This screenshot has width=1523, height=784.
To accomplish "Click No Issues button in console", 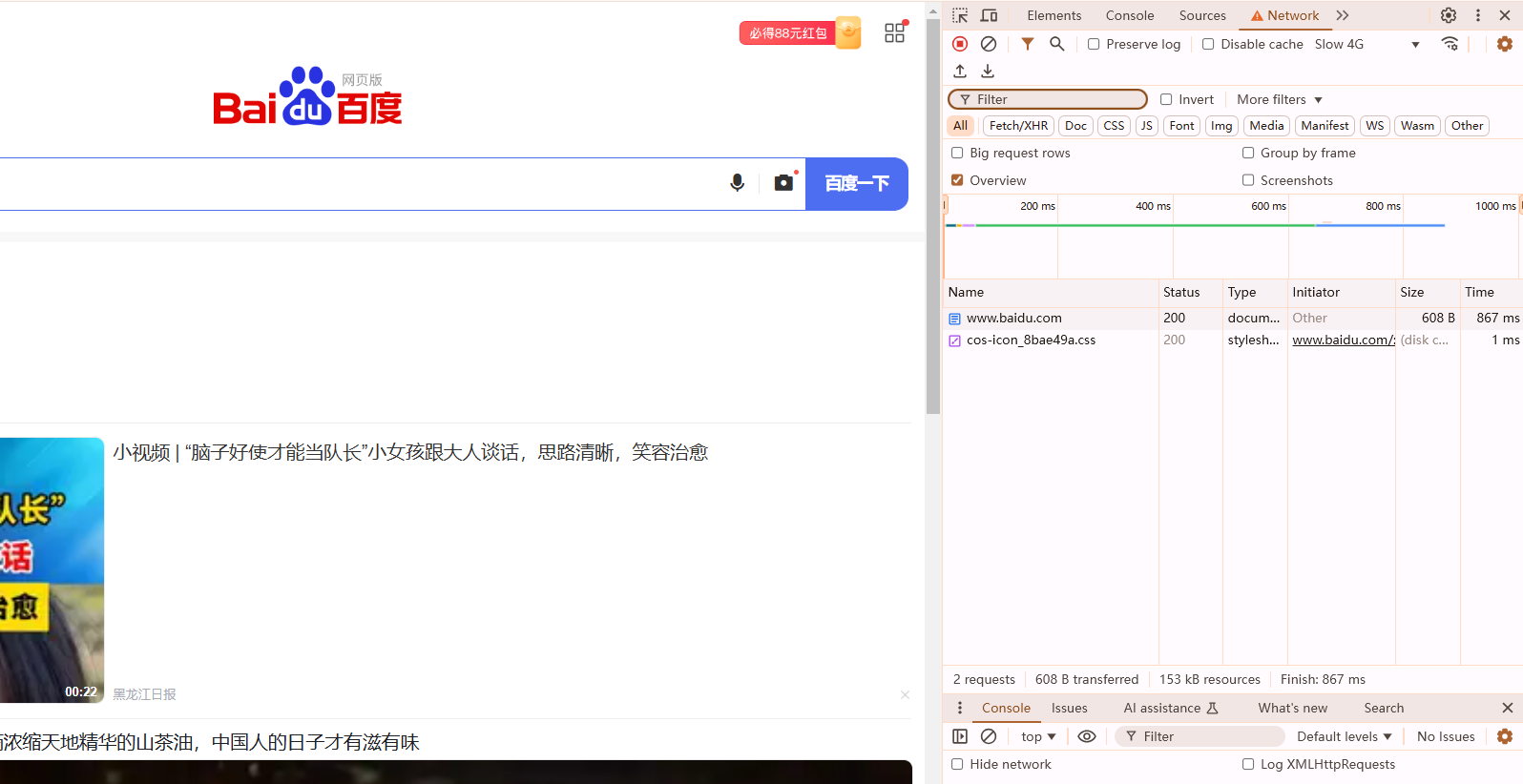I will tap(1446, 736).
